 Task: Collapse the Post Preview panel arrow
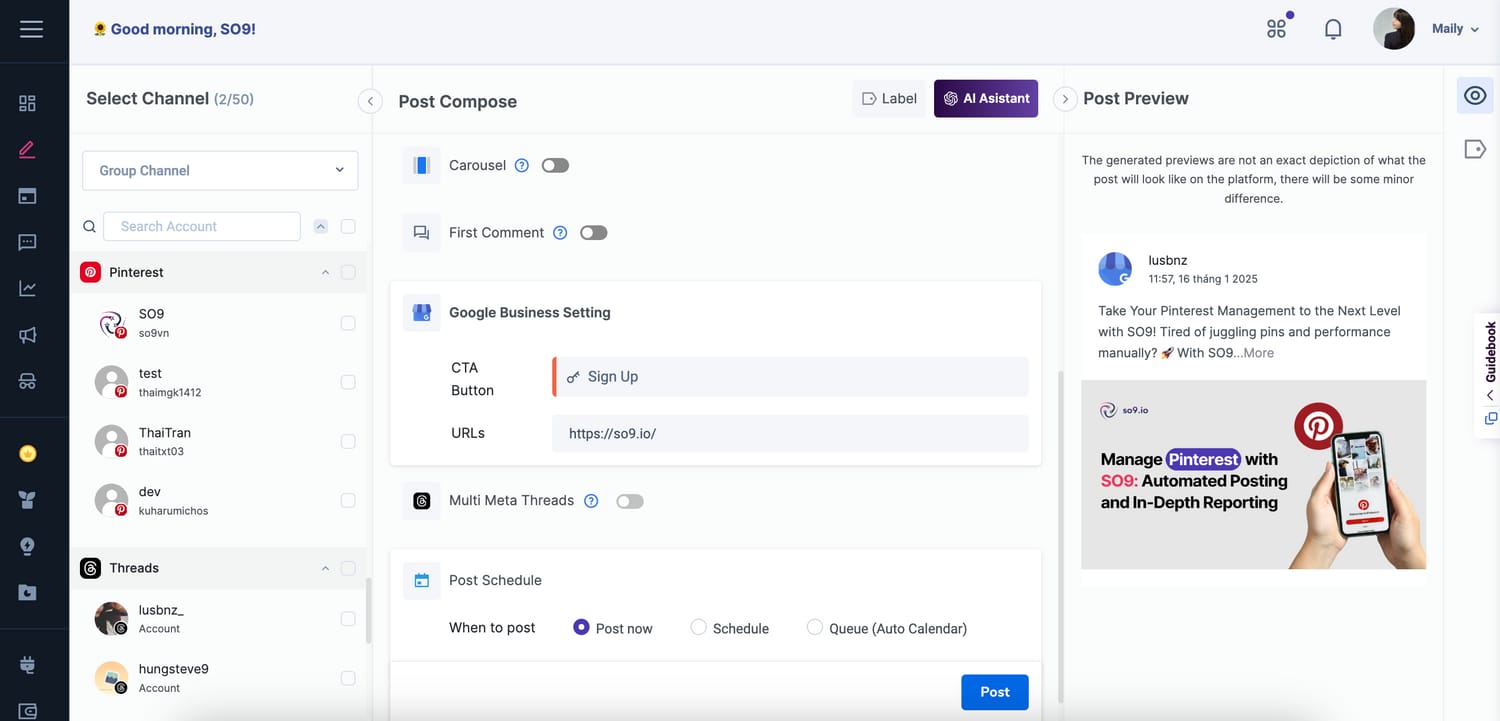[x=1065, y=99]
